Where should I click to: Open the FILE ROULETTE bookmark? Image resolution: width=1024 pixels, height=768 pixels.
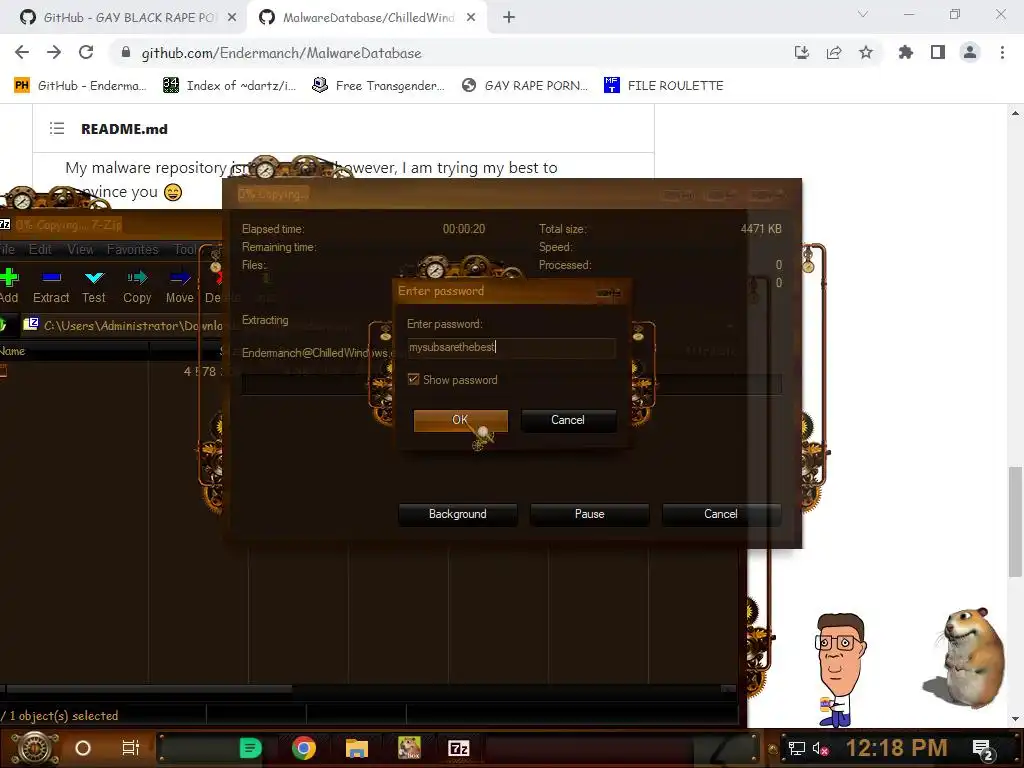(664, 86)
